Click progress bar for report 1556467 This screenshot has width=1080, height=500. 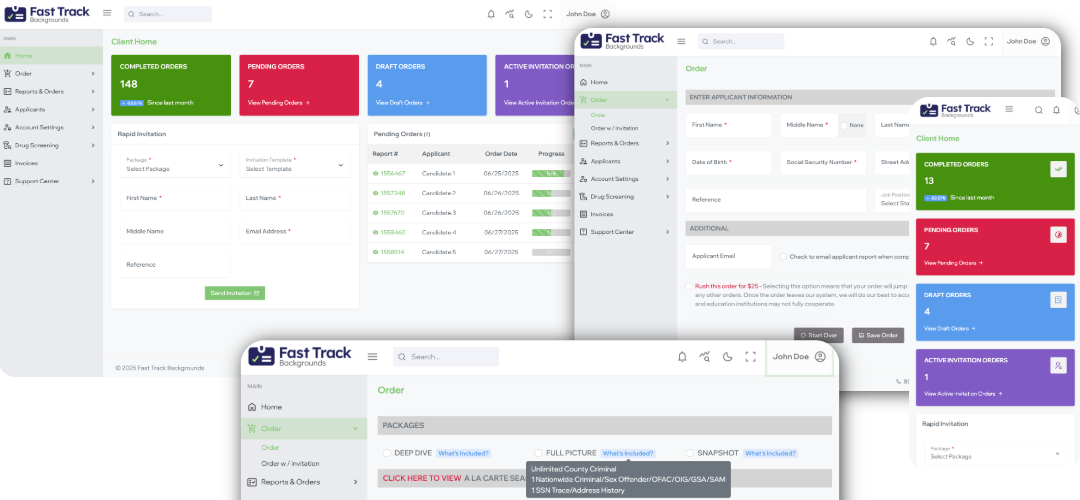551,173
